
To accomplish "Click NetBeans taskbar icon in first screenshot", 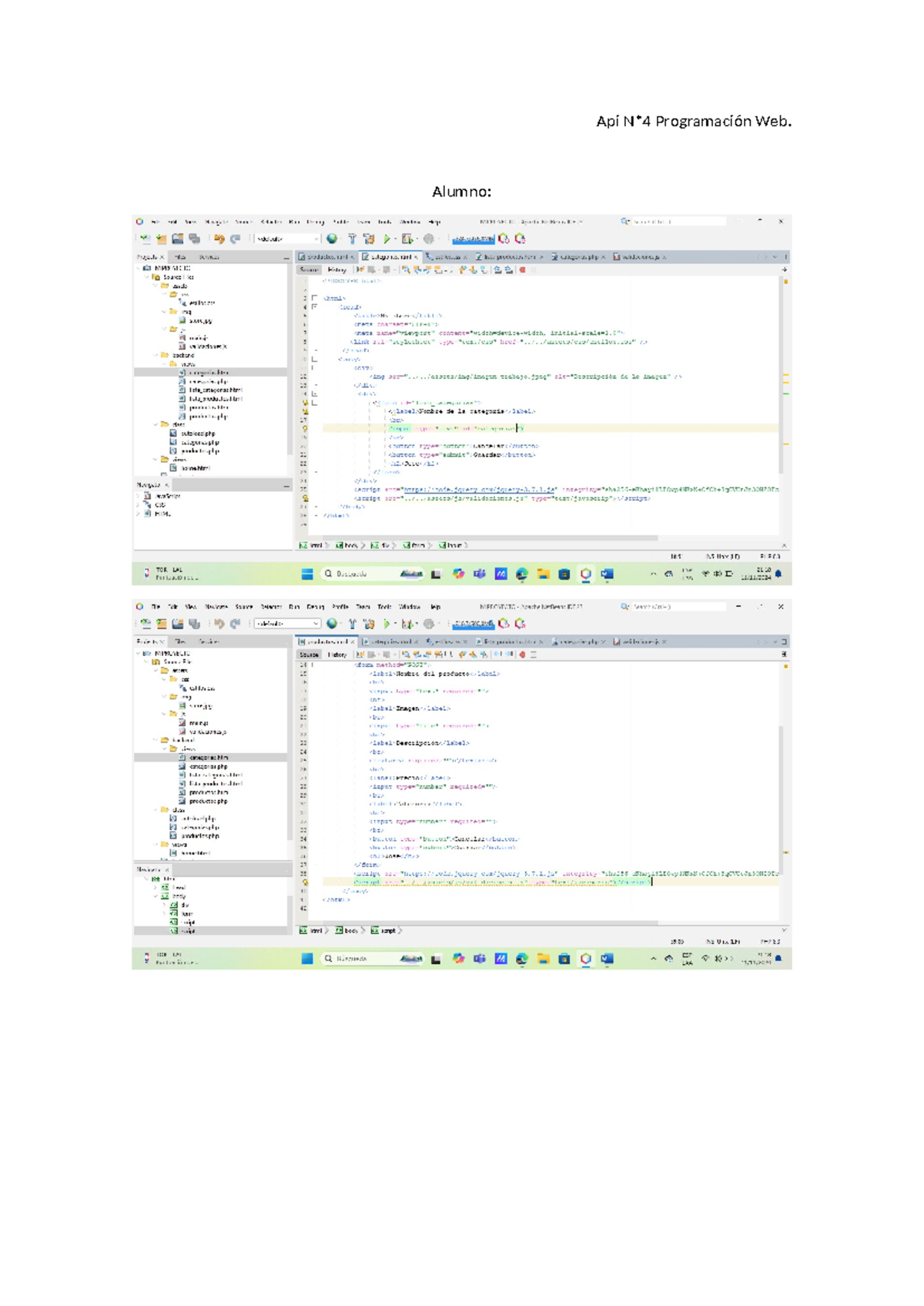I will point(586,574).
